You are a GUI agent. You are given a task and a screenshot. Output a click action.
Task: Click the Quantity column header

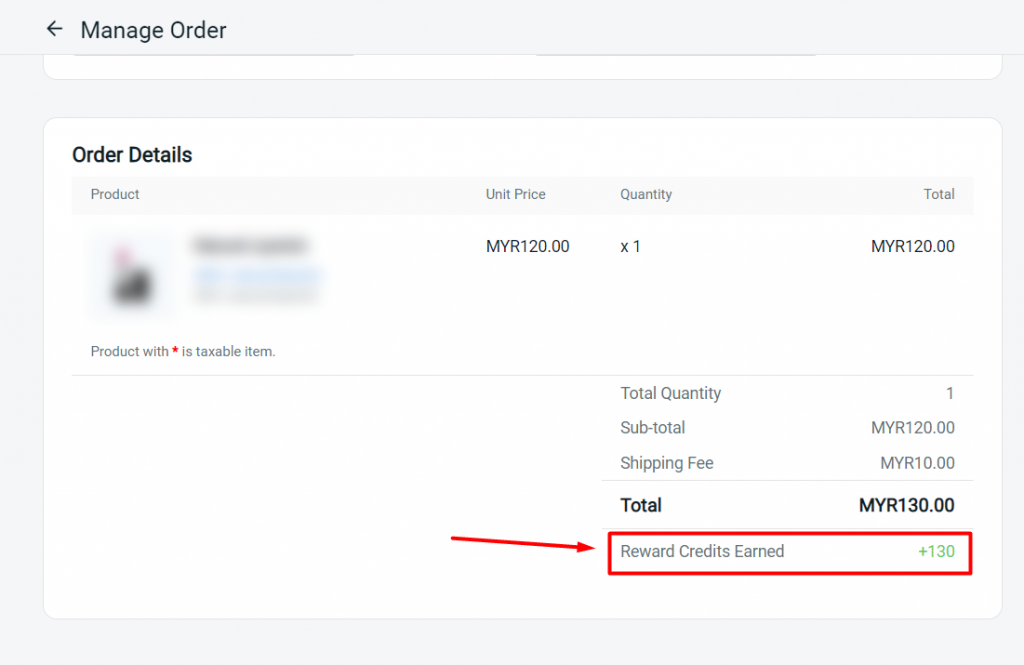[x=646, y=194]
